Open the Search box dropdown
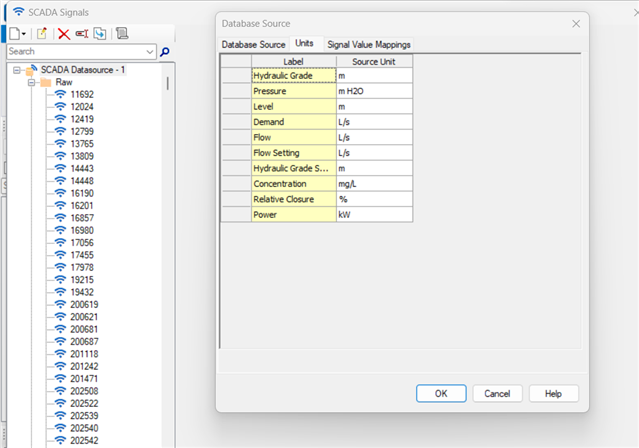Image resolution: width=639 pixels, height=448 pixels. click(150, 51)
